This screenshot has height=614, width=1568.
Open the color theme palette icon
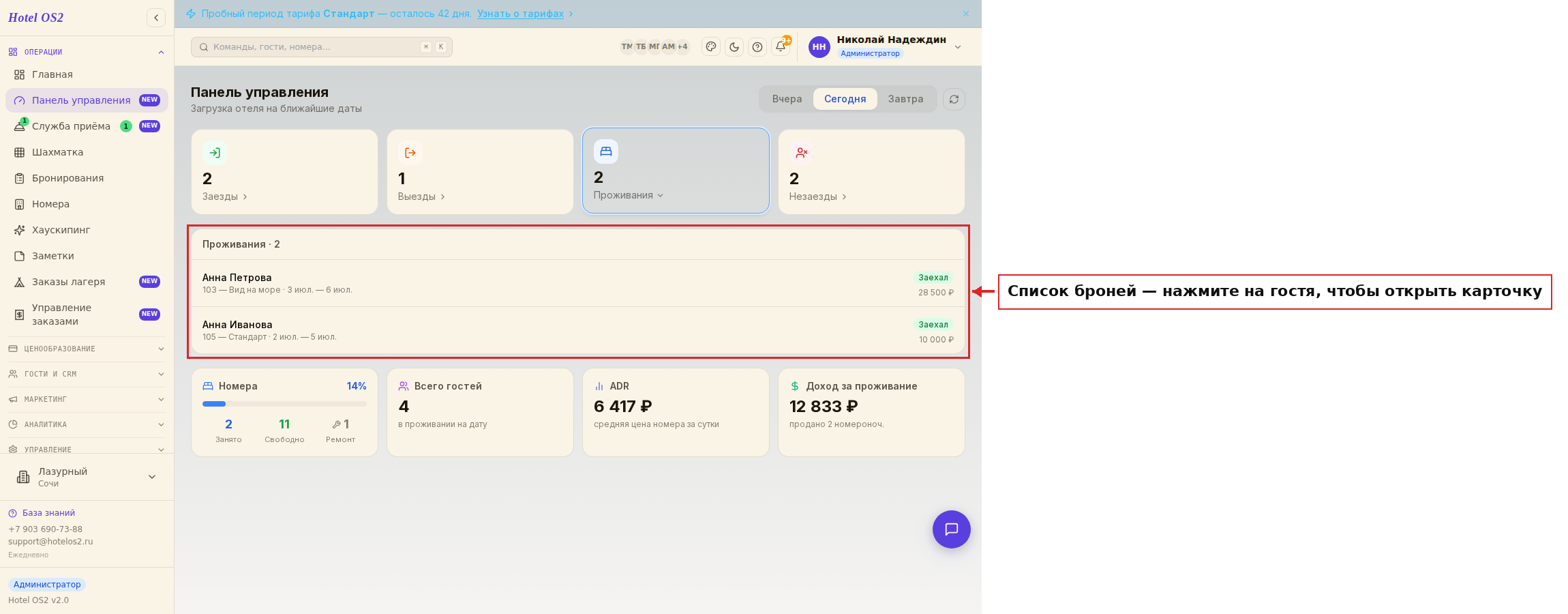pyautogui.click(x=711, y=47)
